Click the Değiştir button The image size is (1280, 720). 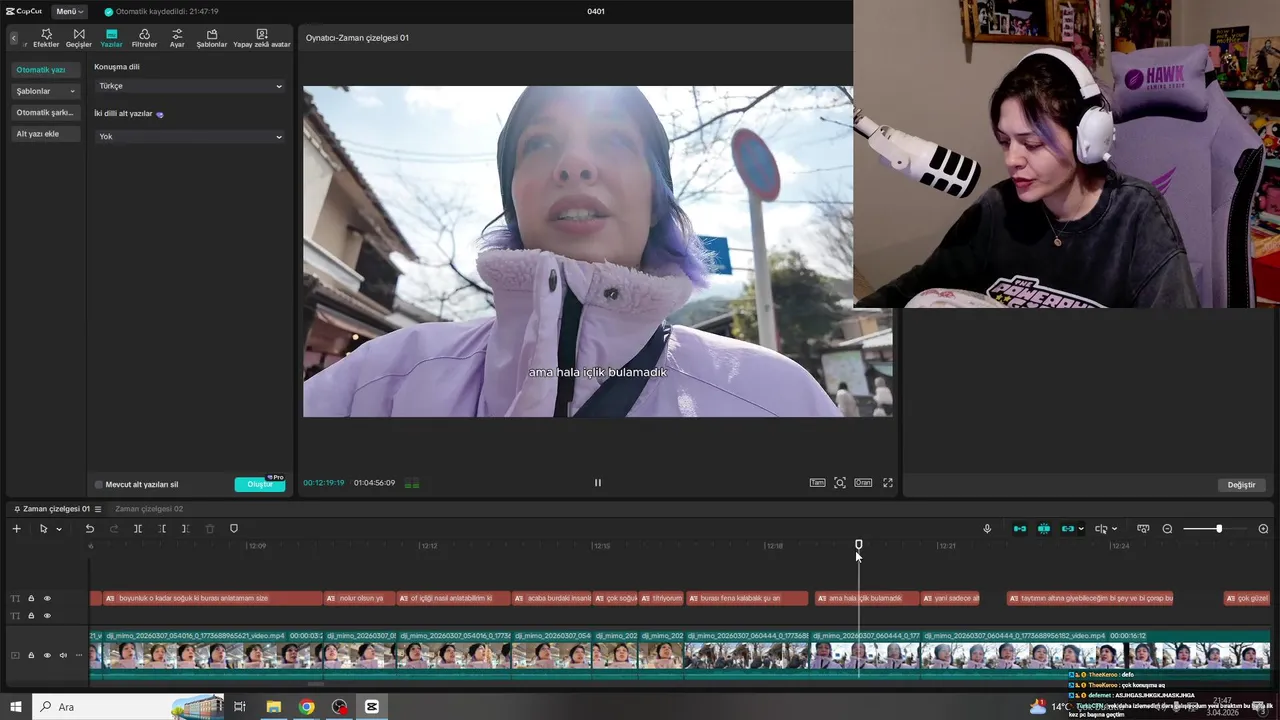pos(1241,485)
